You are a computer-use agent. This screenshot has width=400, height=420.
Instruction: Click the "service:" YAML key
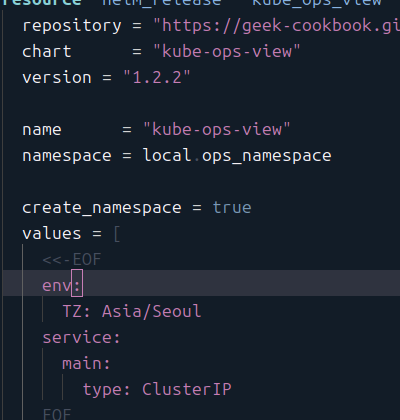[81, 337]
